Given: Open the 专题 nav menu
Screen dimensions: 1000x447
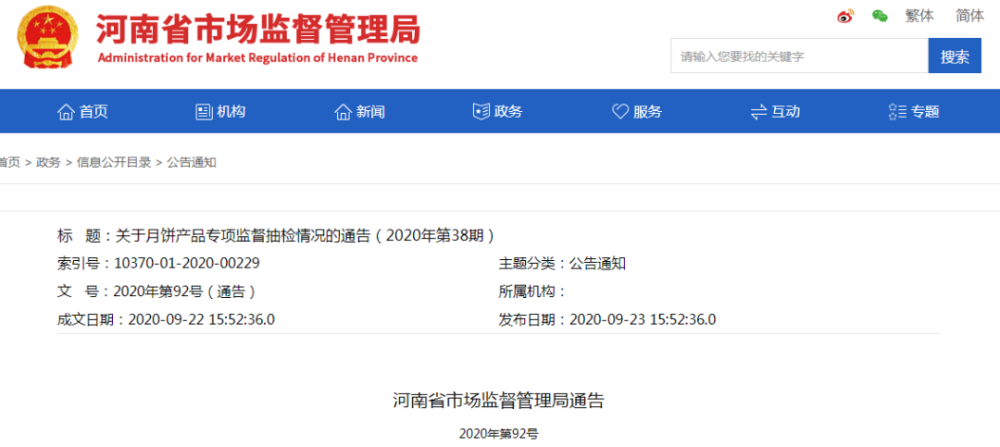Looking at the screenshot, I should [x=925, y=112].
